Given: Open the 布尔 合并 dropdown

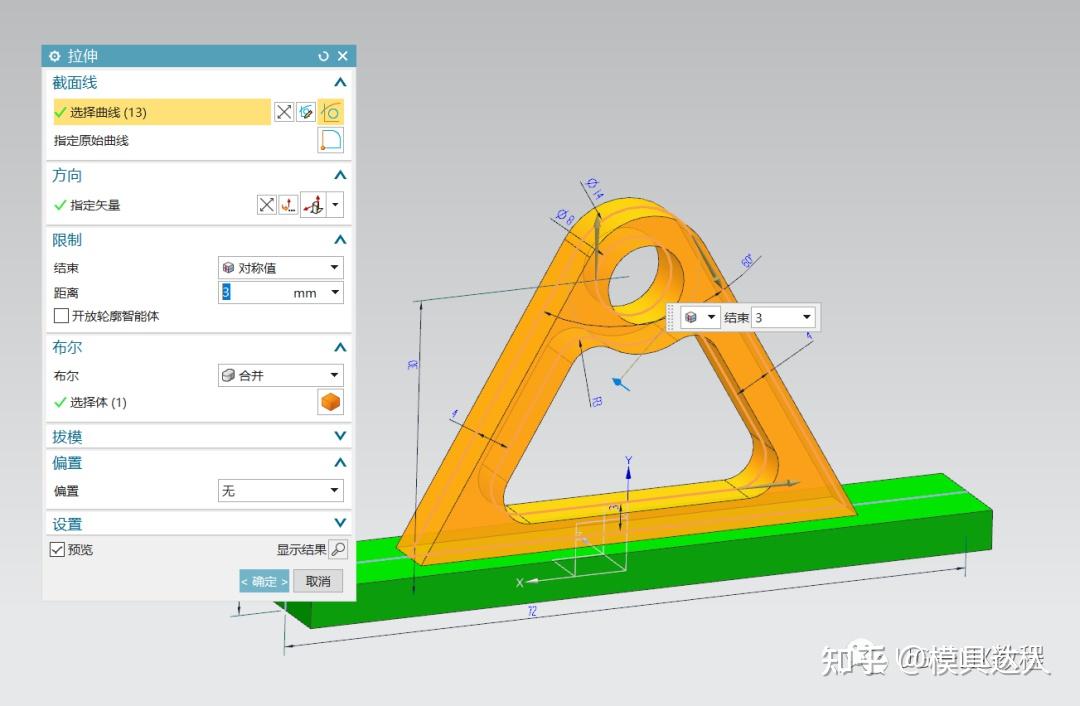Looking at the screenshot, I should tap(280, 375).
